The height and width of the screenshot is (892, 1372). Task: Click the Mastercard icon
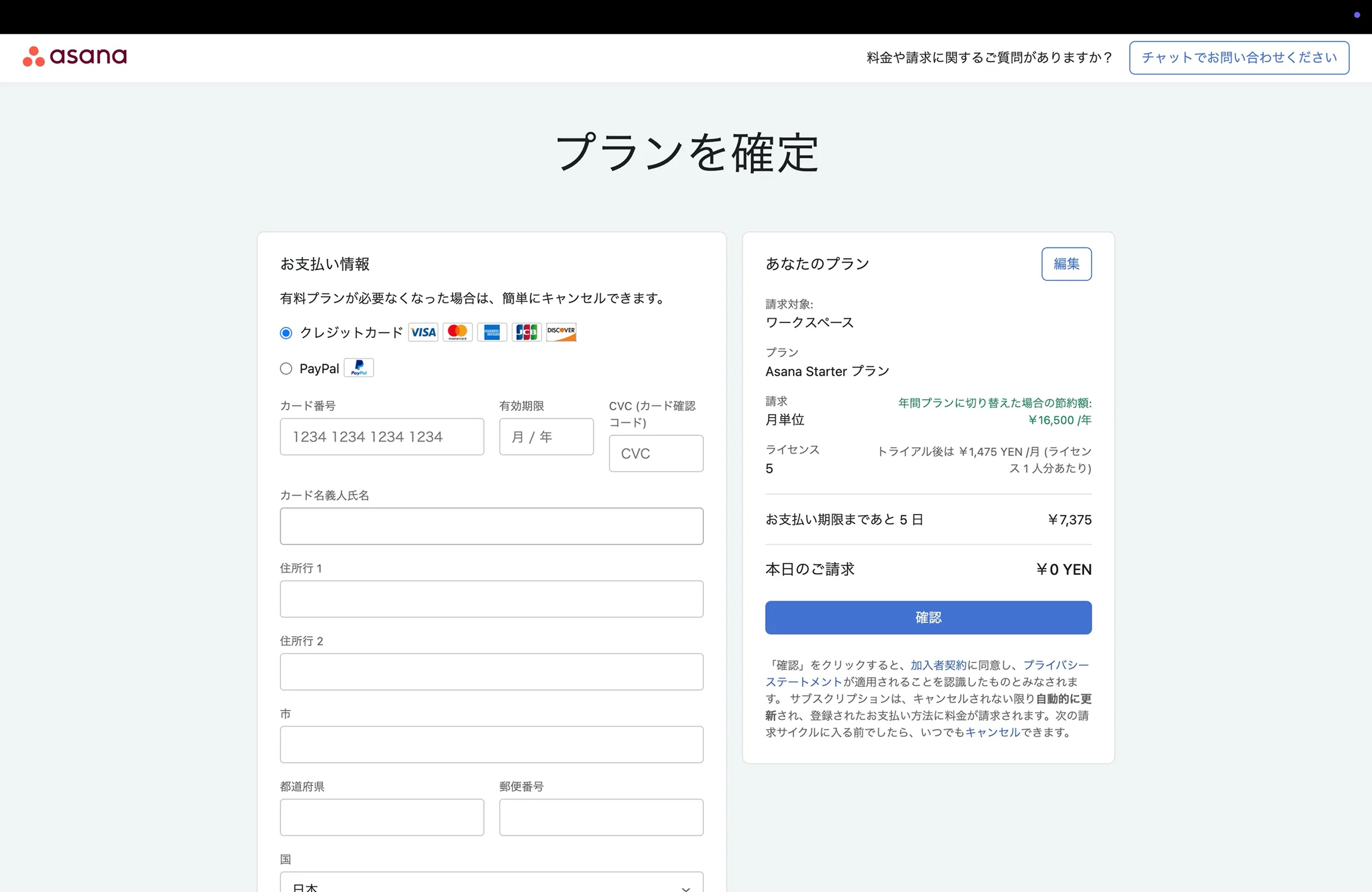tap(458, 332)
